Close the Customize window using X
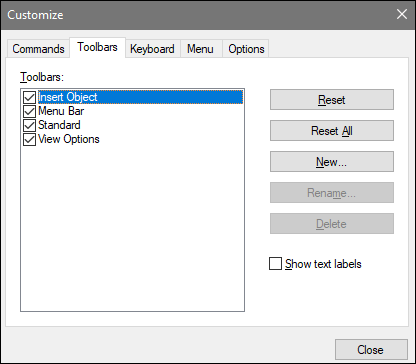Viewport: 416px width, 364px height. 402,15
